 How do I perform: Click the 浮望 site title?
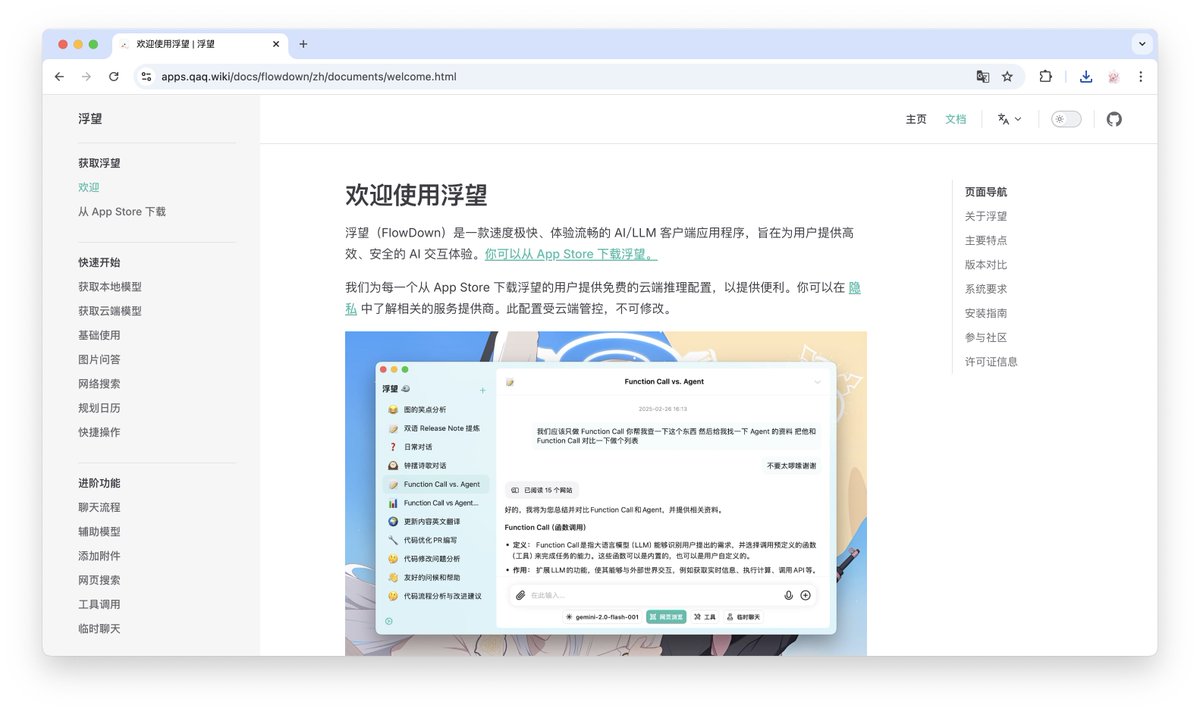(90, 118)
